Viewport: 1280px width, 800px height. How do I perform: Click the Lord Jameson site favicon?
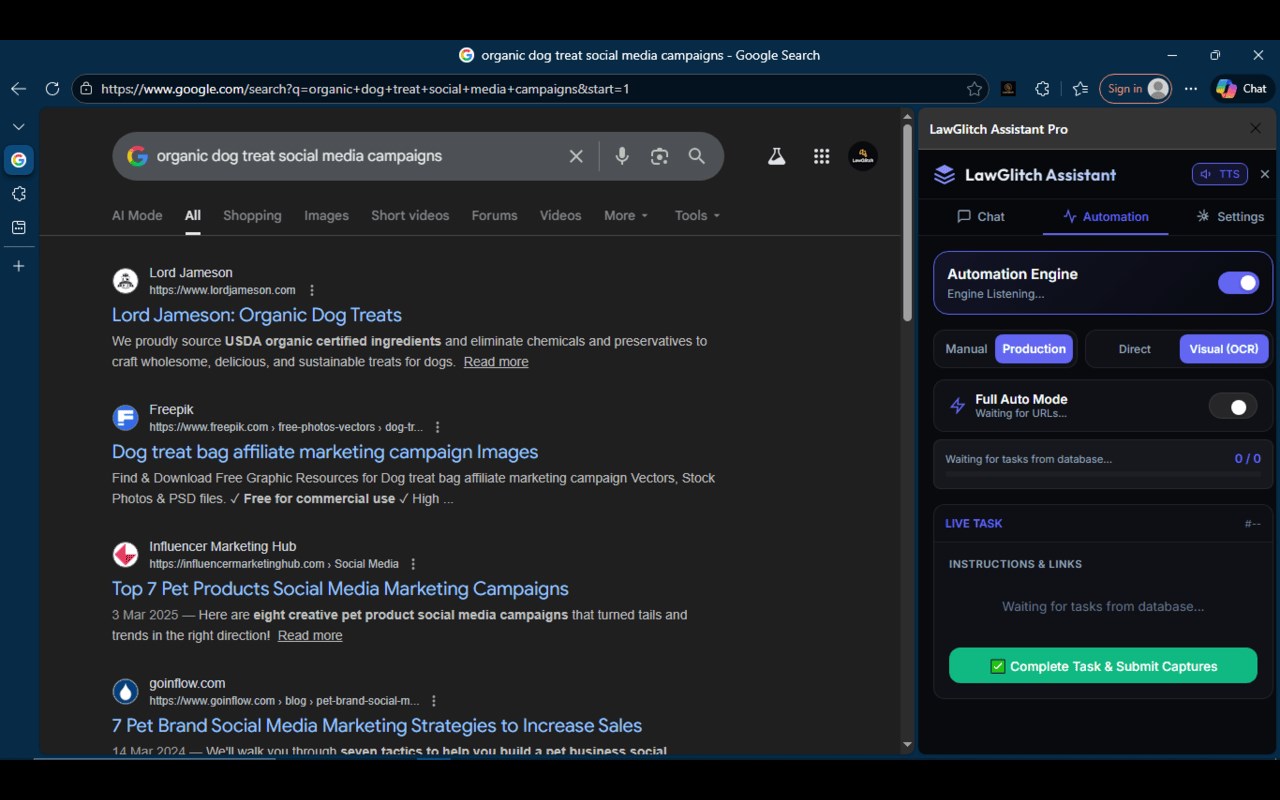coord(125,280)
